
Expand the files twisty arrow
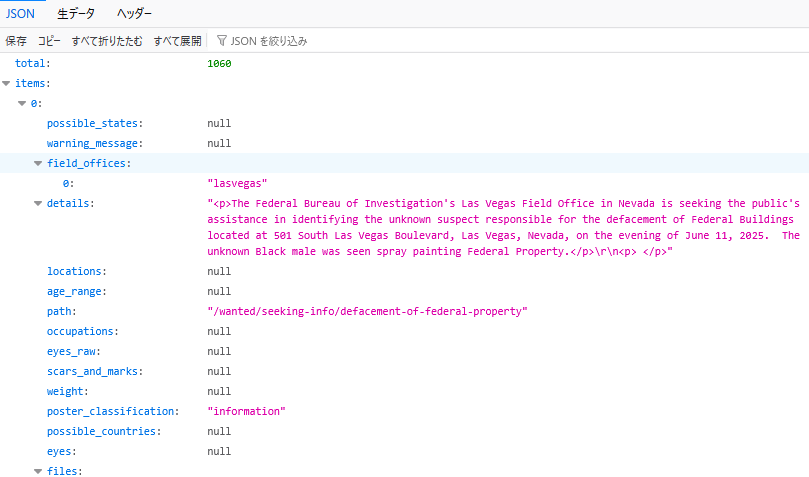[x=38, y=471]
